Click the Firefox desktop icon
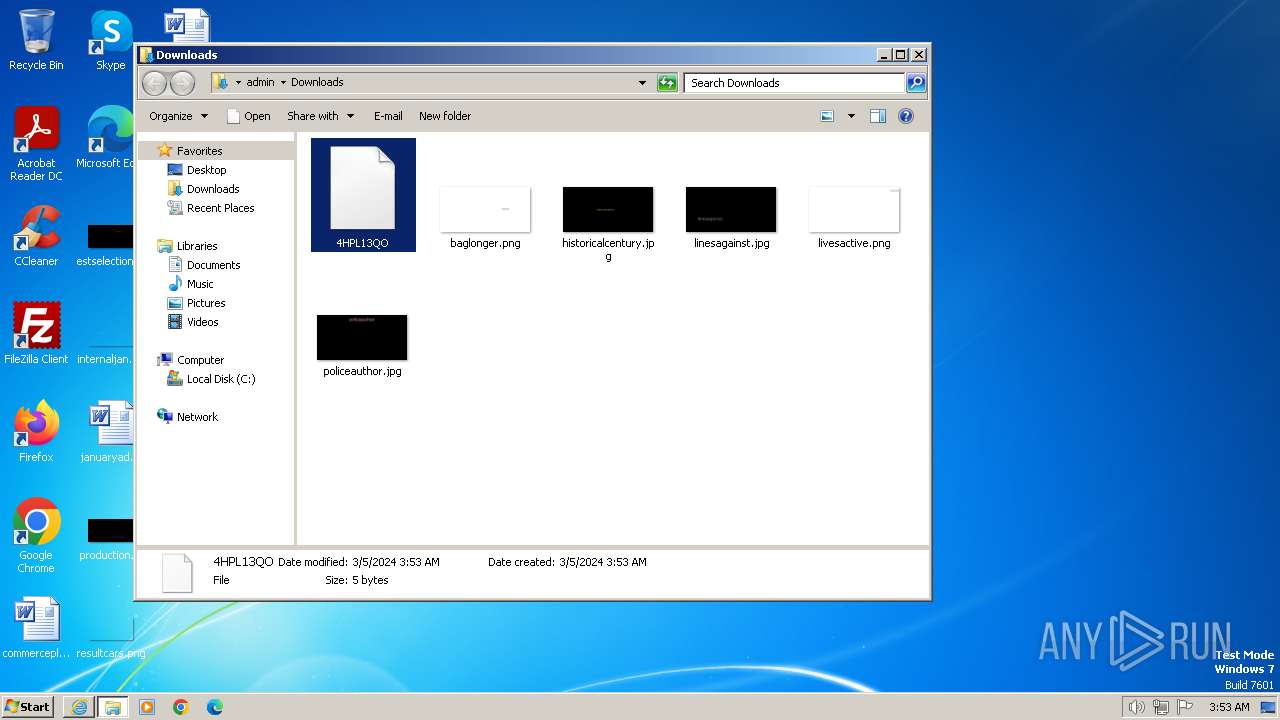The height and width of the screenshot is (720, 1280). tap(36, 432)
